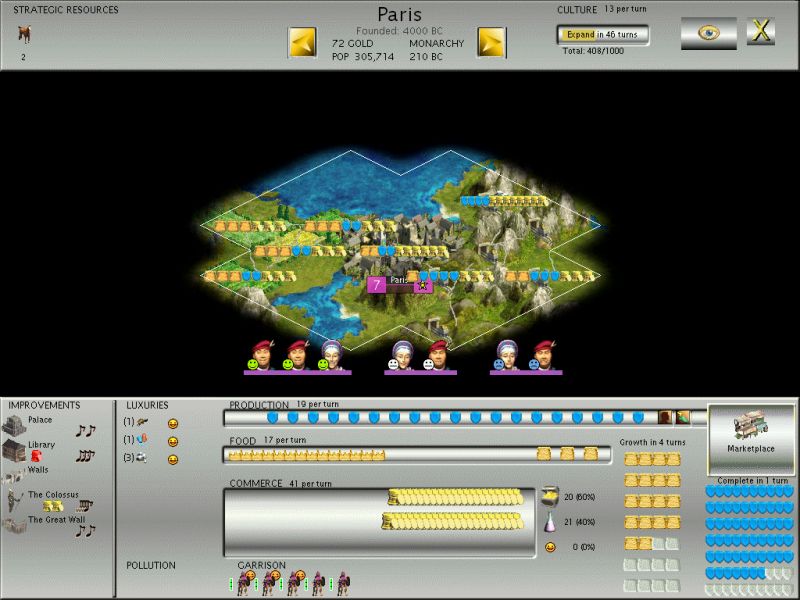Click The Great Wall culture music notes
Viewport: 800px width, 600px height.
(86, 531)
